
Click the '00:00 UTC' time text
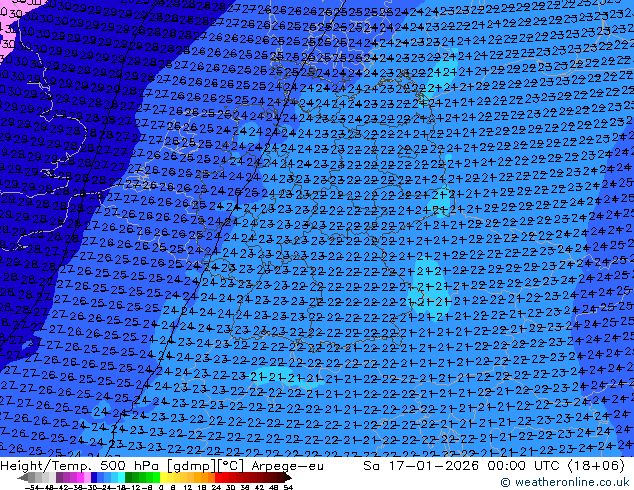coord(524,466)
